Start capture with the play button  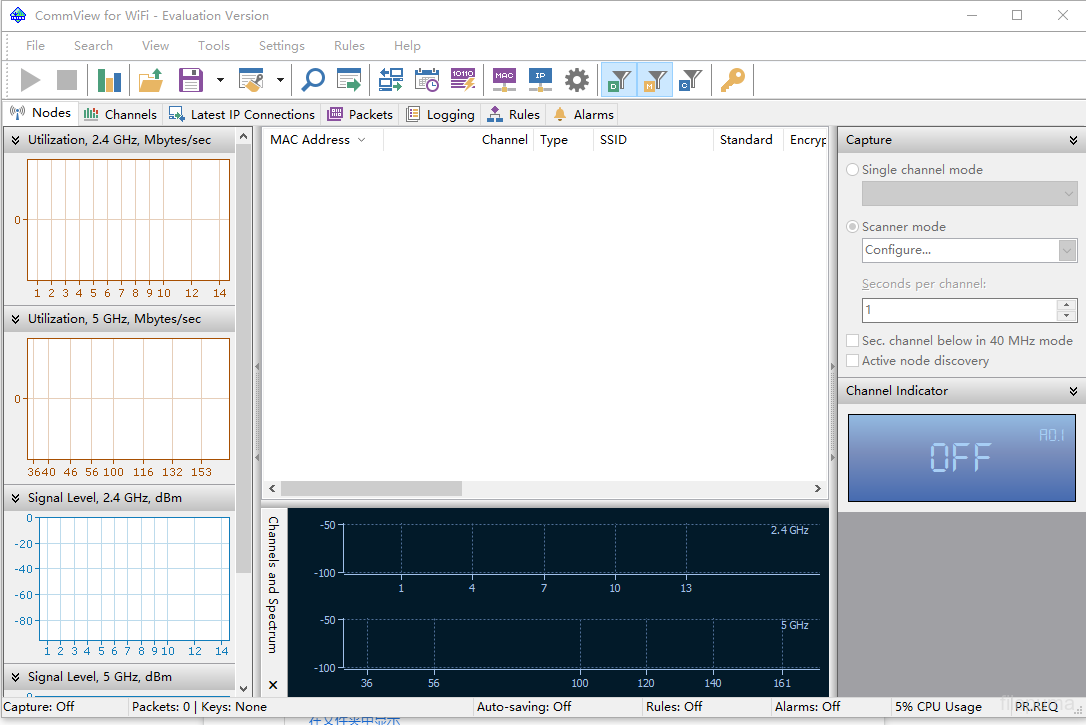click(x=31, y=80)
